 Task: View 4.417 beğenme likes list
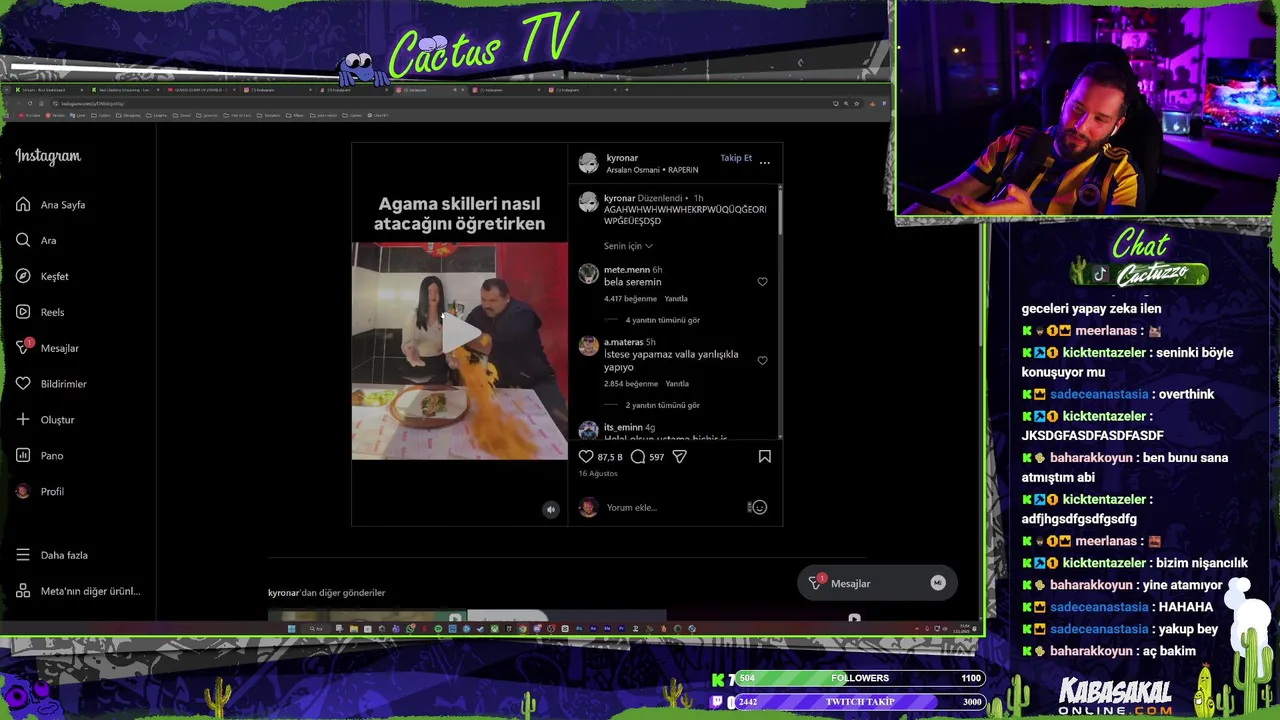pos(630,299)
